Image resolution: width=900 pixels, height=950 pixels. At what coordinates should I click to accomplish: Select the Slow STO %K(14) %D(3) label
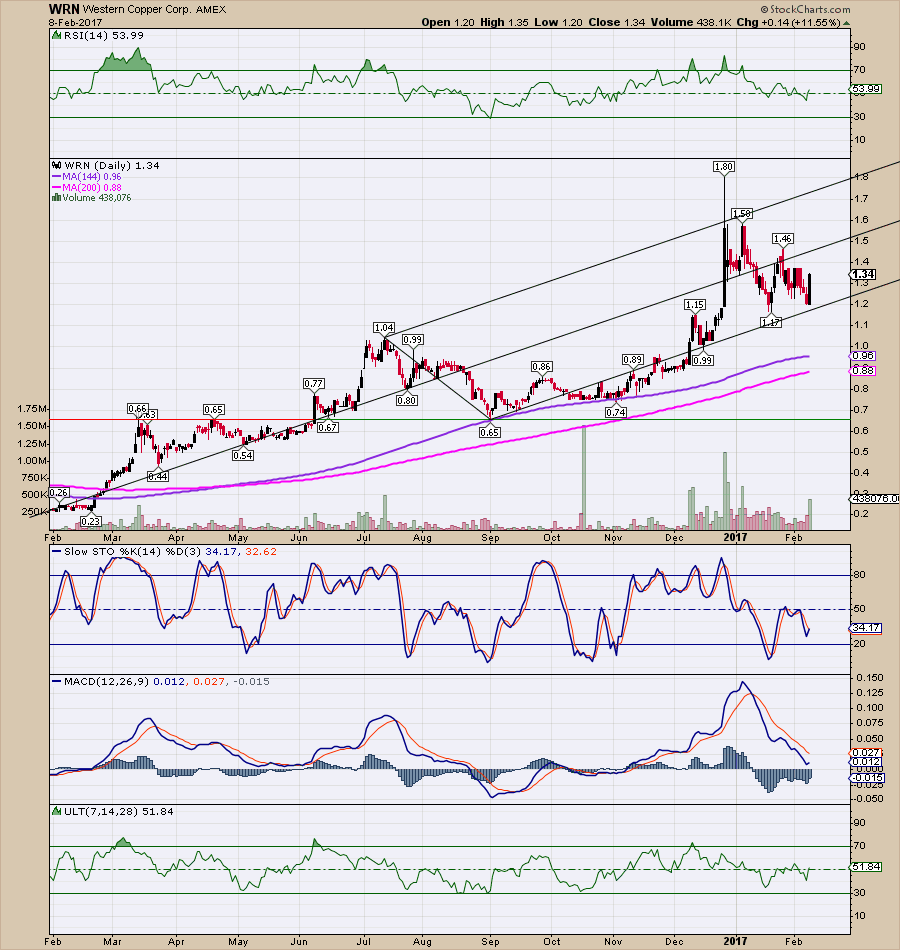click(133, 552)
